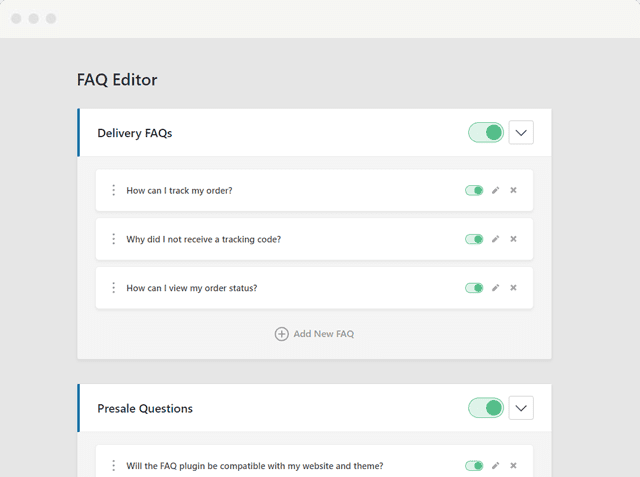
Task: Switch off the order status FAQ toggle
Action: click(474, 288)
